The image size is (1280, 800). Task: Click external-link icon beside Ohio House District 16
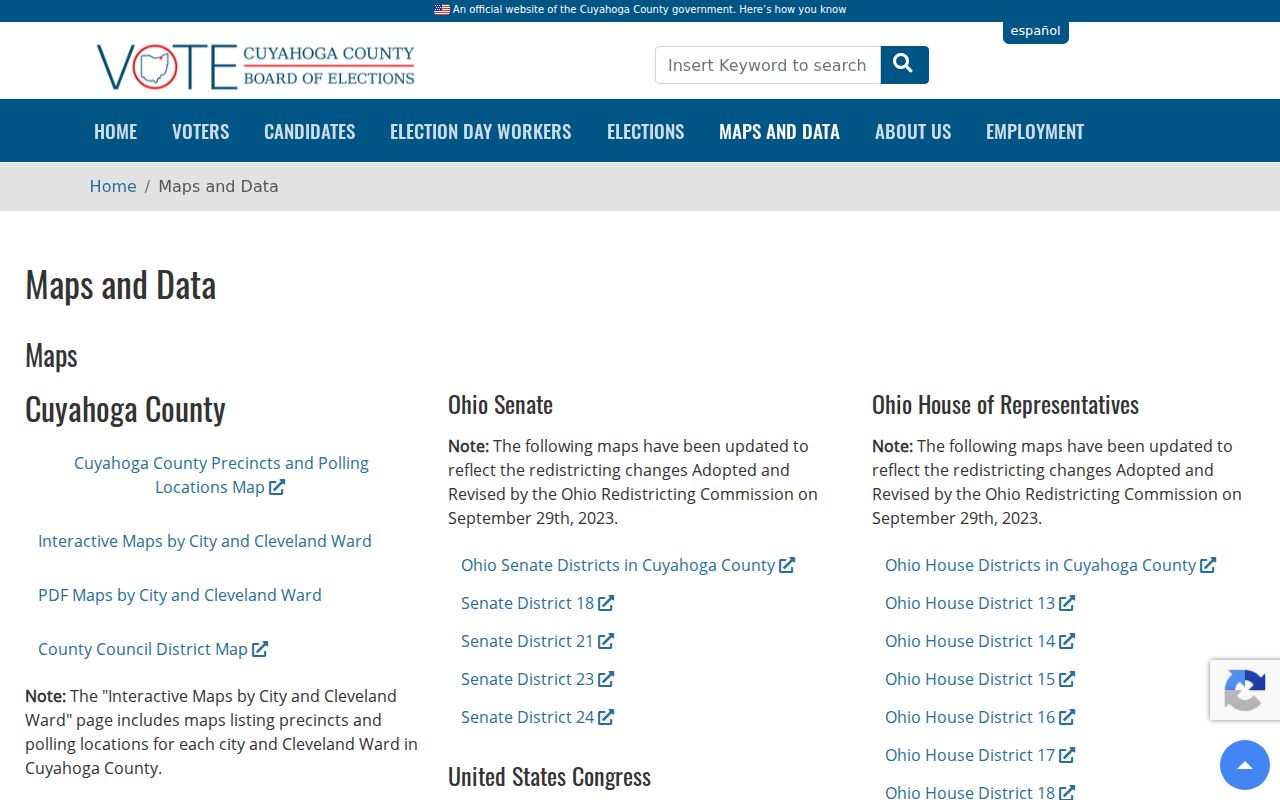tap(1067, 717)
